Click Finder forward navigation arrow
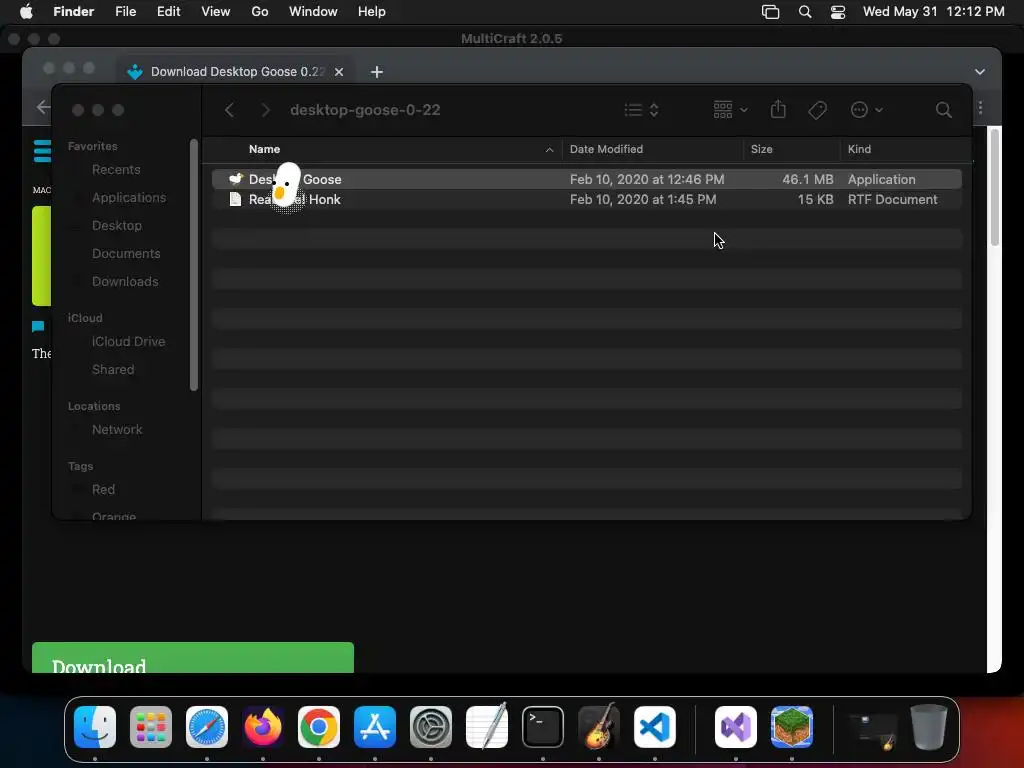The width and height of the screenshot is (1024, 768). tap(265, 110)
